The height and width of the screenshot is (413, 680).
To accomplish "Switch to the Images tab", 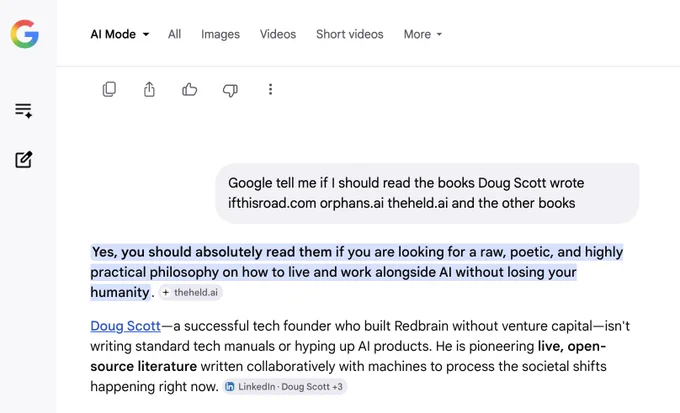I will tap(220, 34).
